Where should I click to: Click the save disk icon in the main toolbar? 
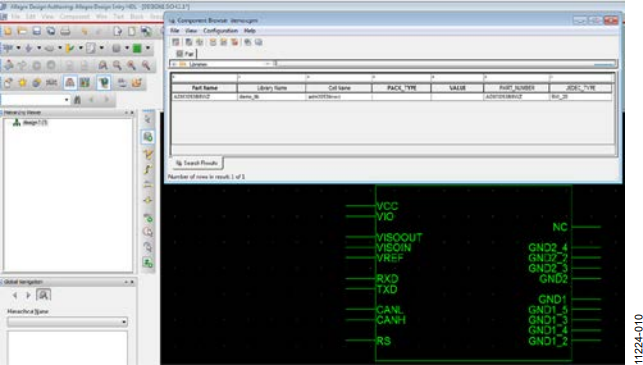tap(36, 31)
